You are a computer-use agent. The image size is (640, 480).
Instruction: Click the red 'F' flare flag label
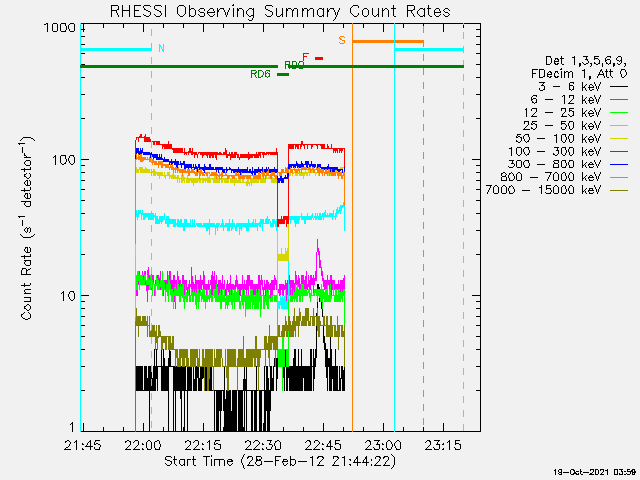pos(305,57)
